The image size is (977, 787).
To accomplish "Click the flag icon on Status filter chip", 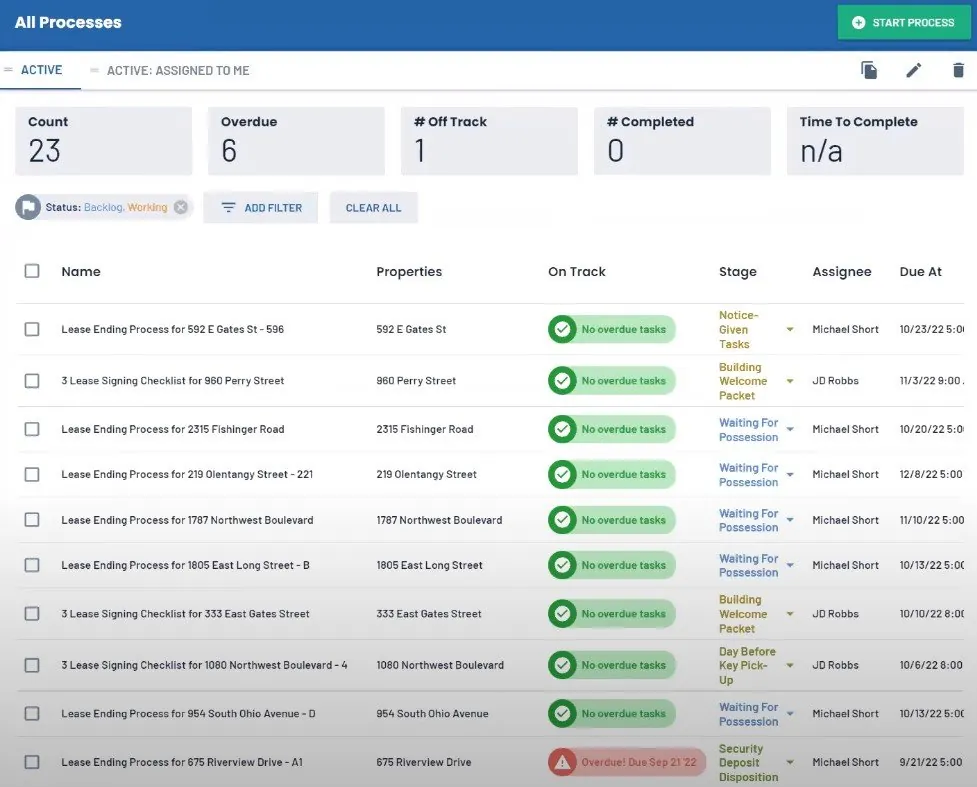I will (x=28, y=207).
